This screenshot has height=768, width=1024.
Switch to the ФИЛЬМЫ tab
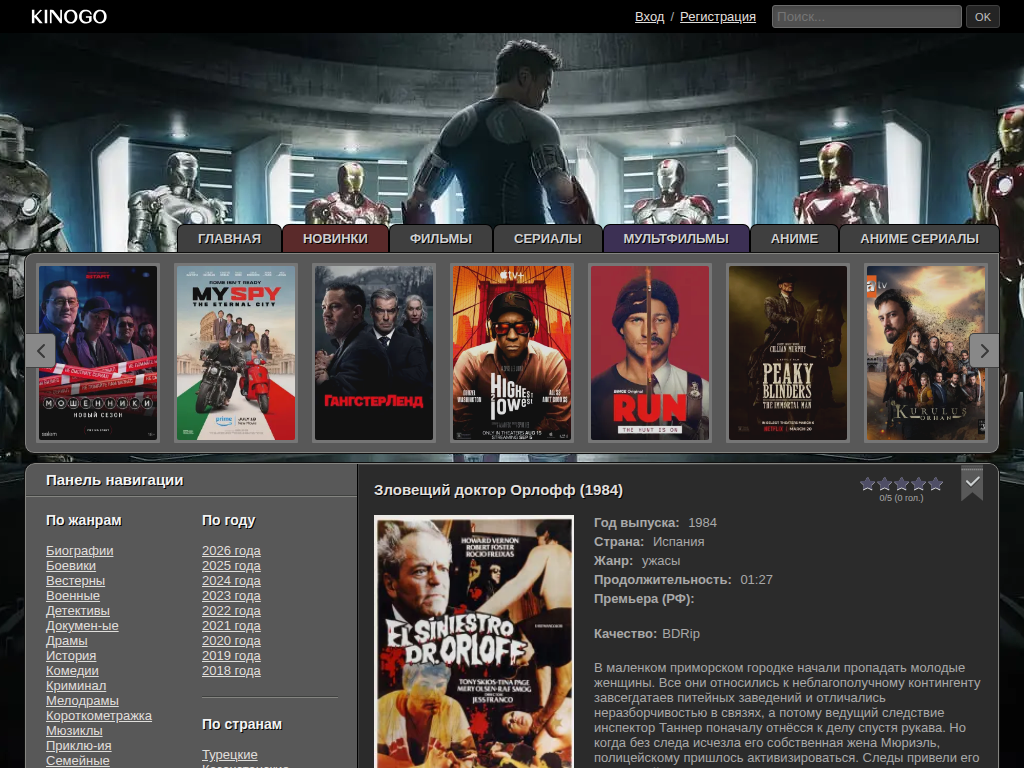[x=441, y=239]
